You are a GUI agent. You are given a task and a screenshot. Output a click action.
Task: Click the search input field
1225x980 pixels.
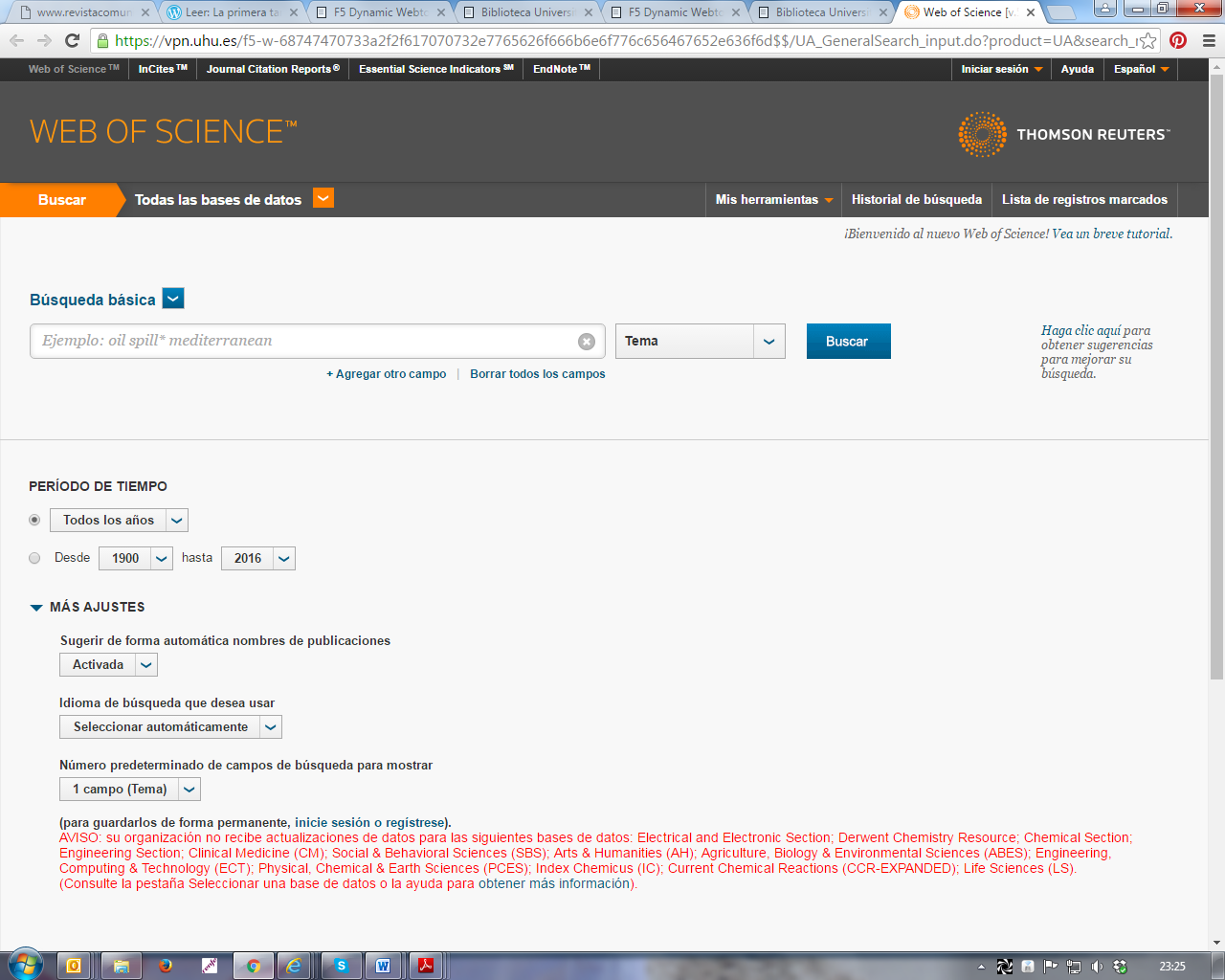click(318, 341)
